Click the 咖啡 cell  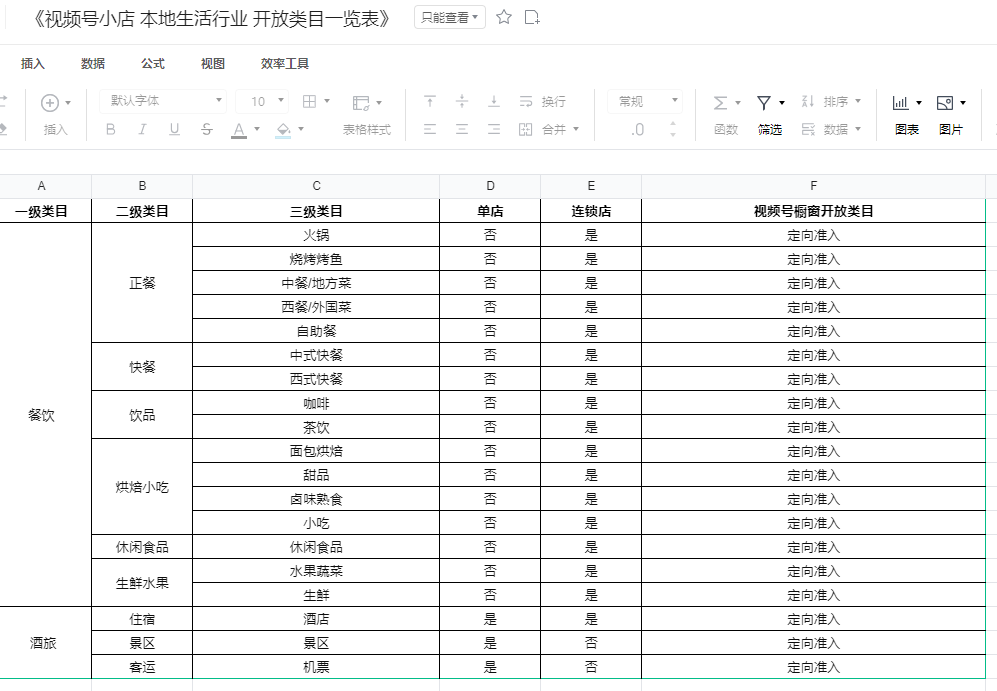point(316,403)
